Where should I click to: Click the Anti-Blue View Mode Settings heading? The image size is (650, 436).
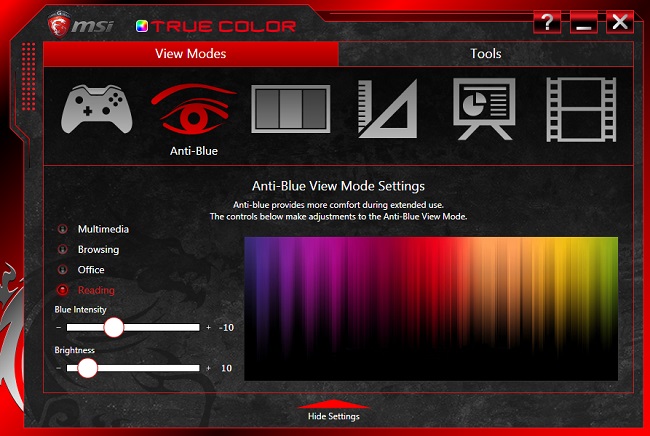click(338, 186)
